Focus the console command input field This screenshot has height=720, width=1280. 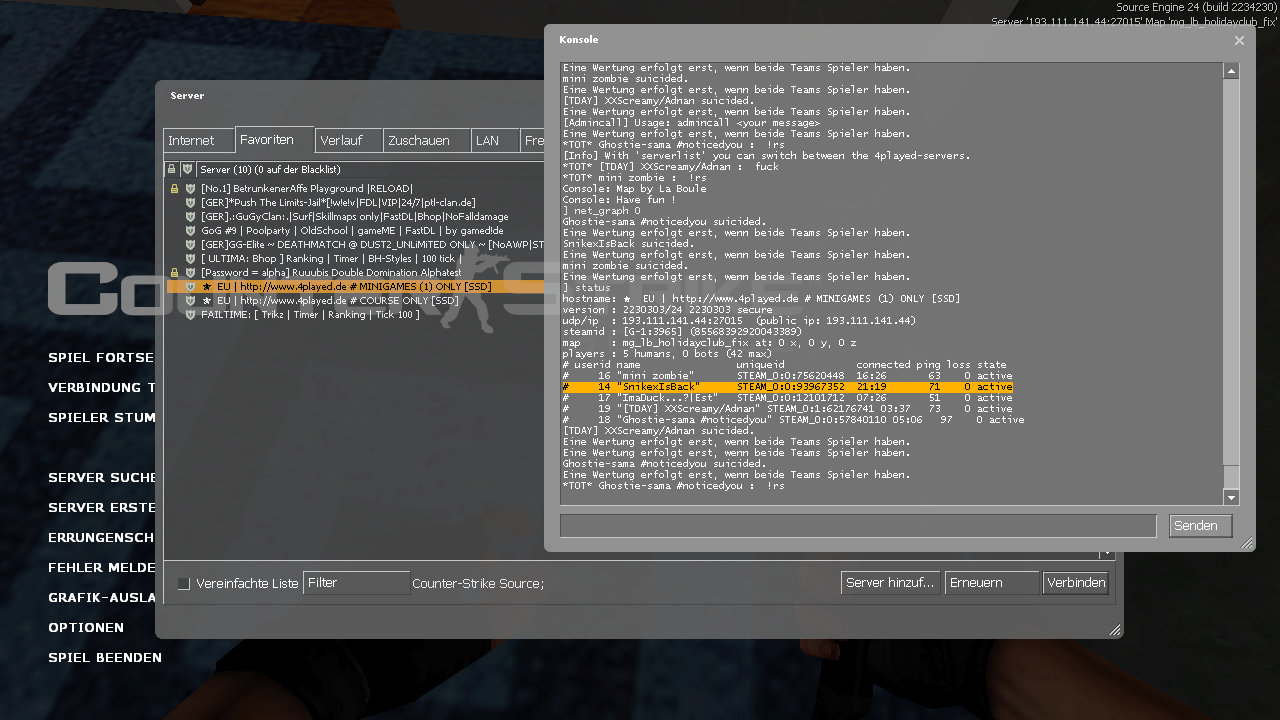click(x=858, y=526)
